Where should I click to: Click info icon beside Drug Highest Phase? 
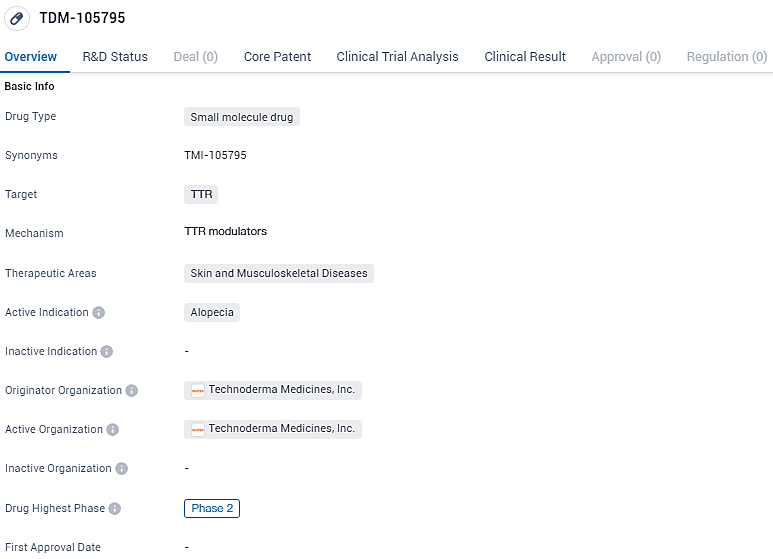(115, 509)
